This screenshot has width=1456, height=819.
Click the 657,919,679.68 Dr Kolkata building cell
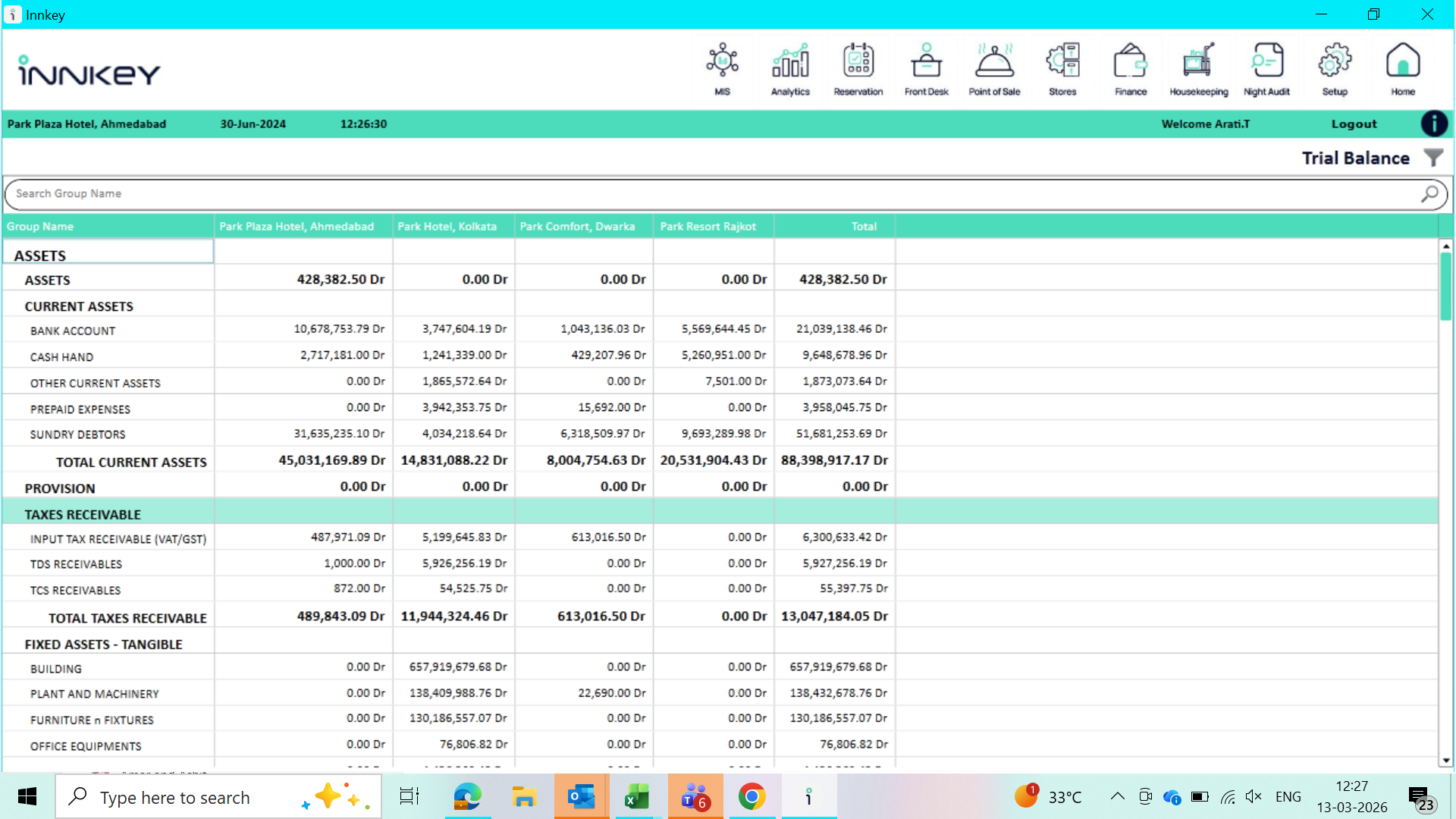click(x=453, y=667)
